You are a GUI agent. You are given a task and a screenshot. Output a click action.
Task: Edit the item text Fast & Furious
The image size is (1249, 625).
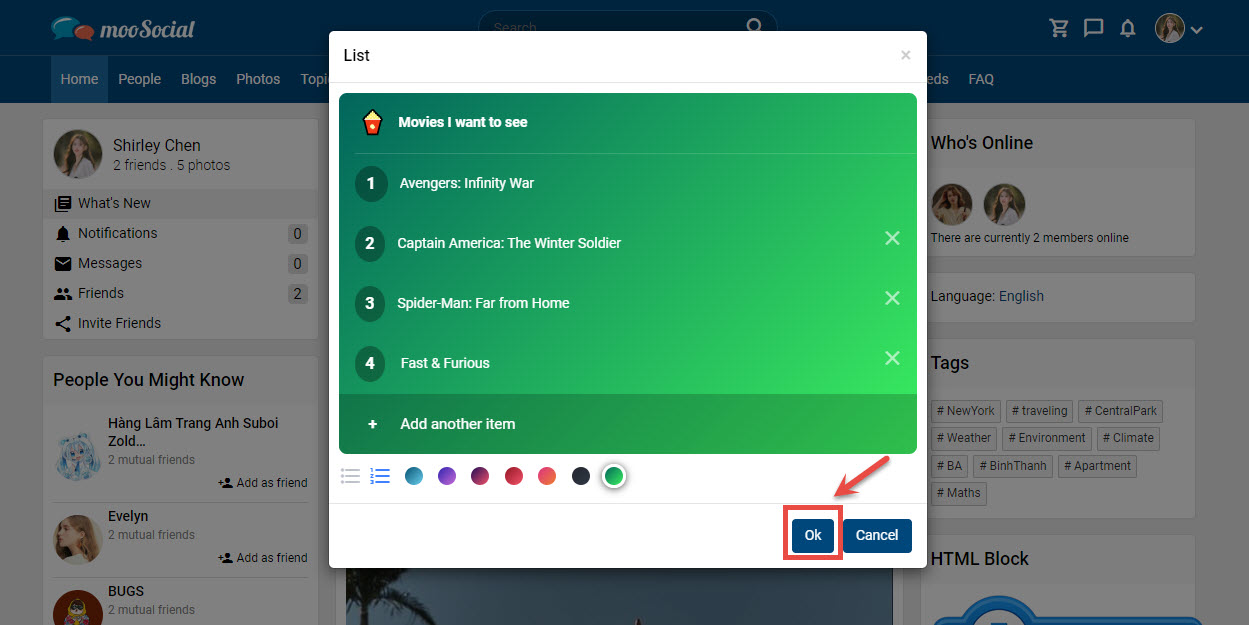pos(445,363)
